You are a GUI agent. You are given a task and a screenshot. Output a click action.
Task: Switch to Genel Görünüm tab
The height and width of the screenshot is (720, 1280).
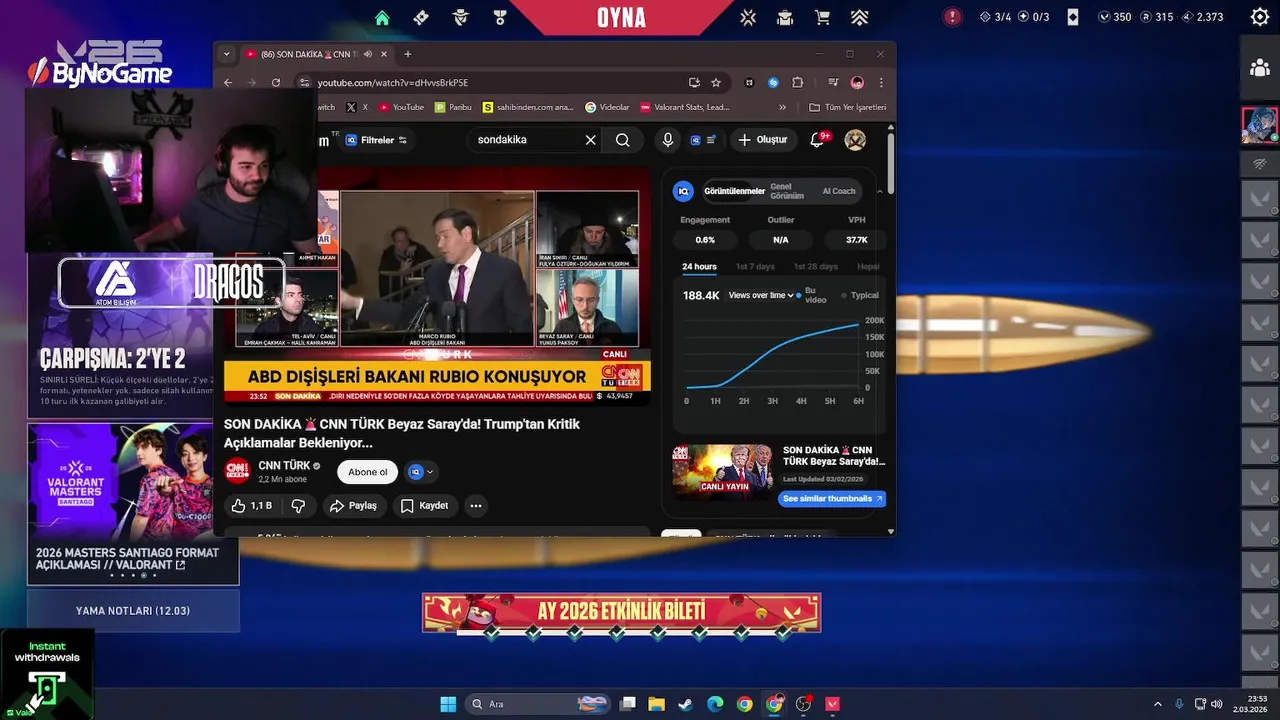tap(787, 191)
